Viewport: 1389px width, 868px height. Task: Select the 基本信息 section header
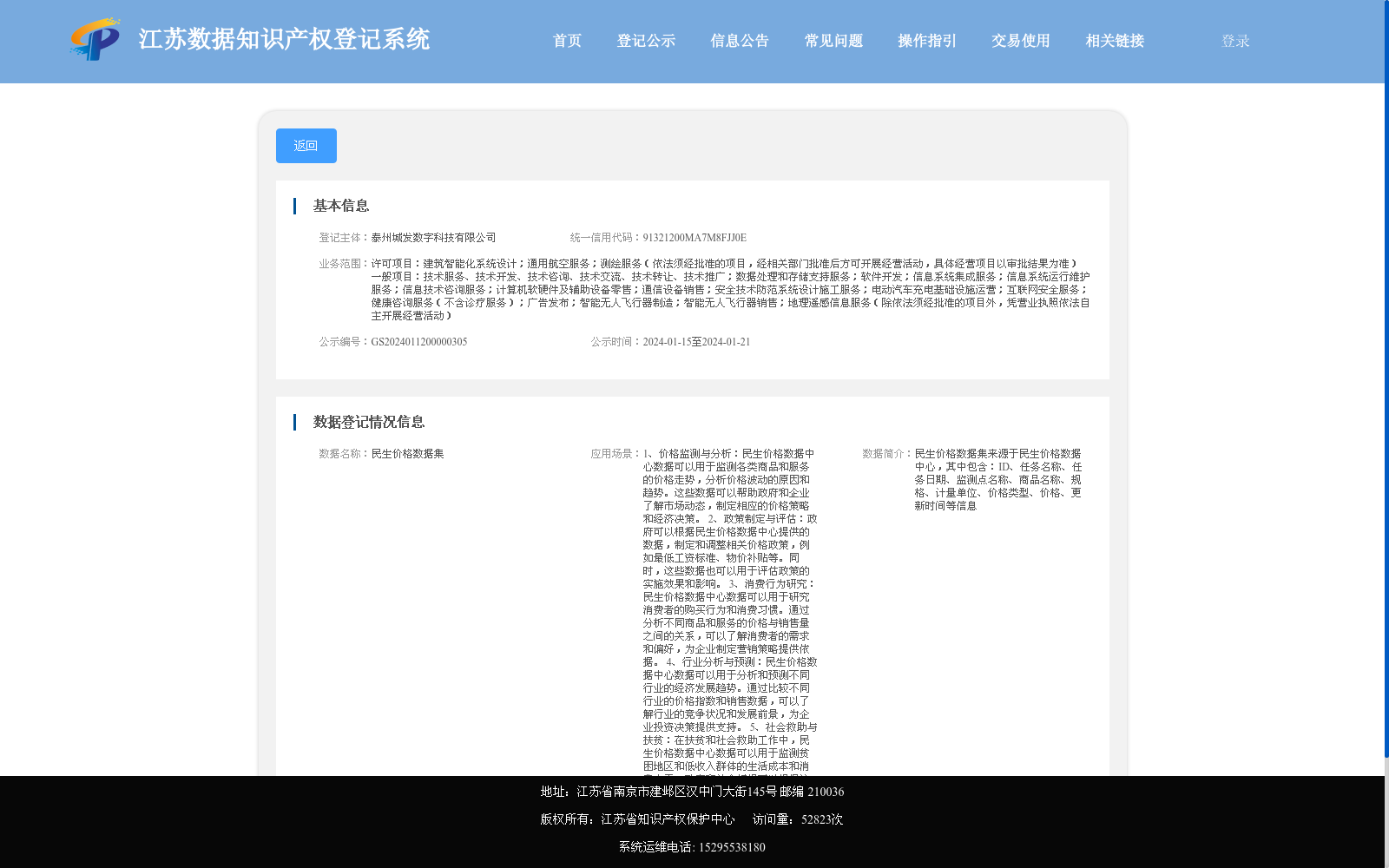[340, 206]
